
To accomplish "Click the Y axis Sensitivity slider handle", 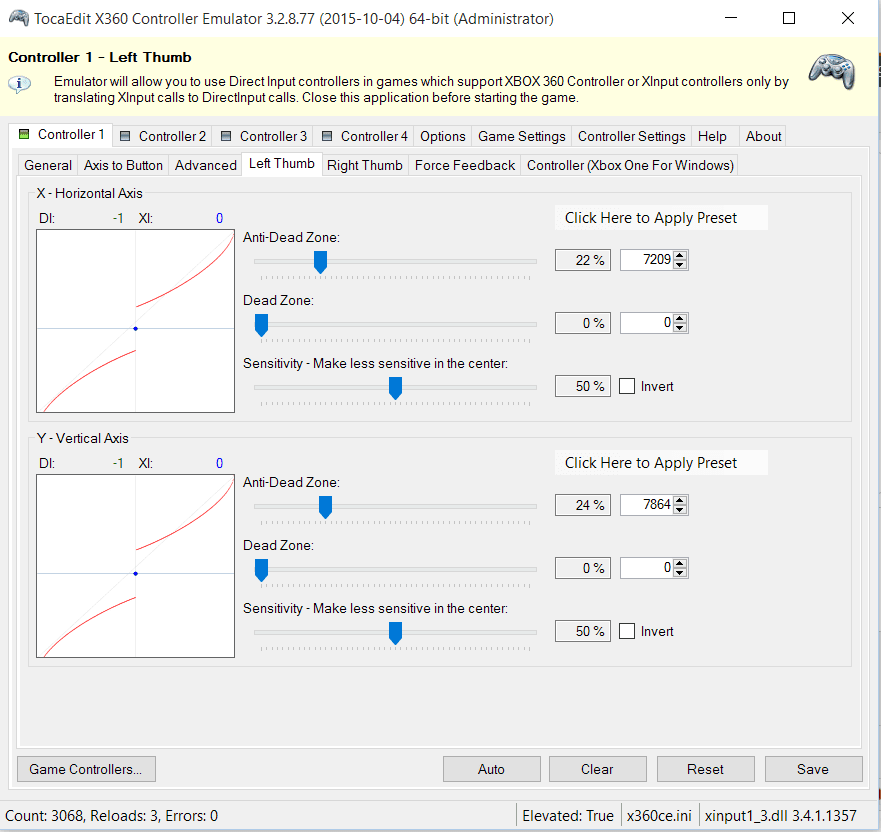I will pos(396,633).
